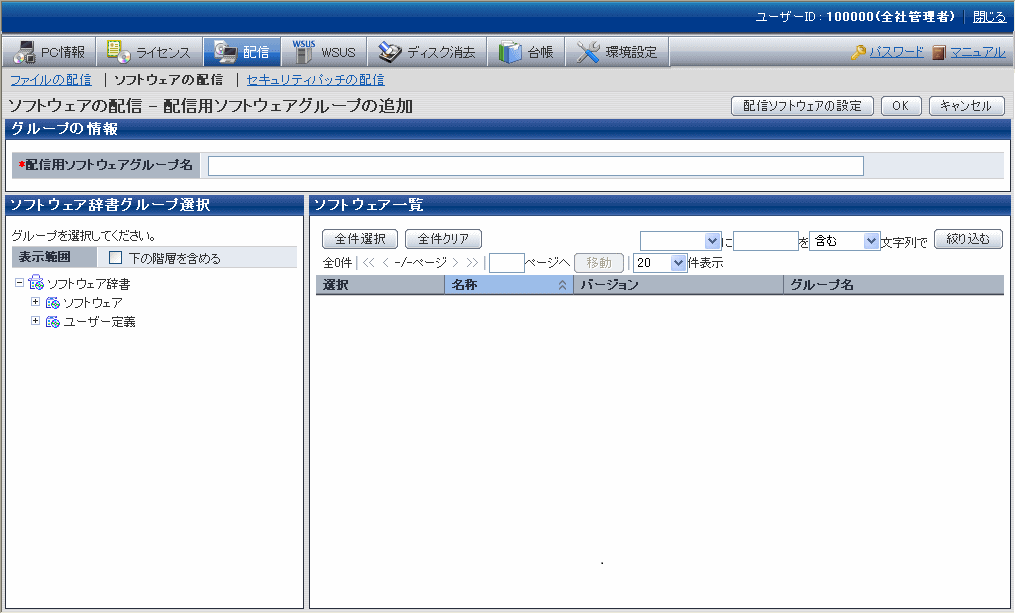
Task: Click the バージョン column header
Action: coord(678,285)
